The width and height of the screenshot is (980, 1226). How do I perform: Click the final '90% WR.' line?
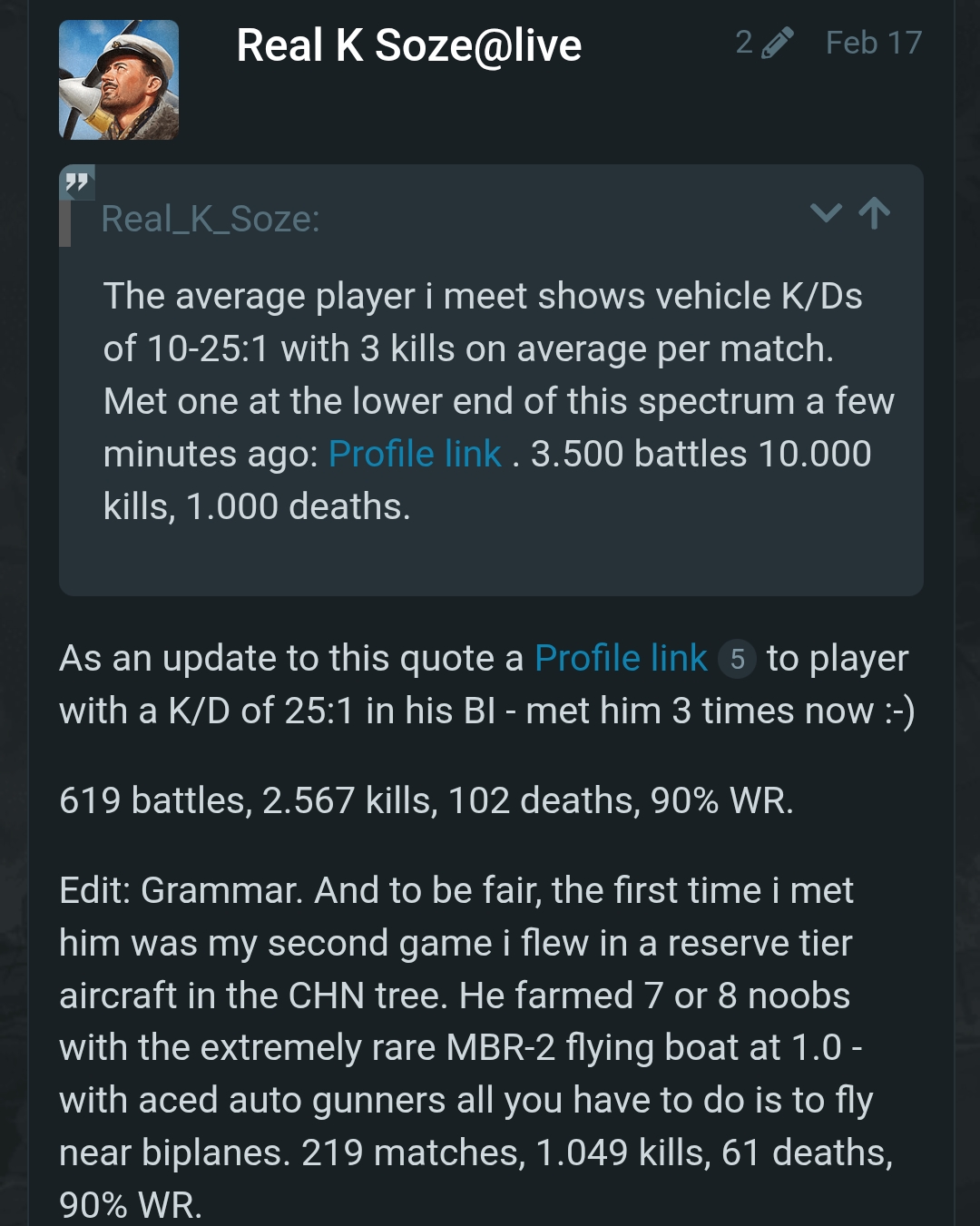tap(131, 1205)
